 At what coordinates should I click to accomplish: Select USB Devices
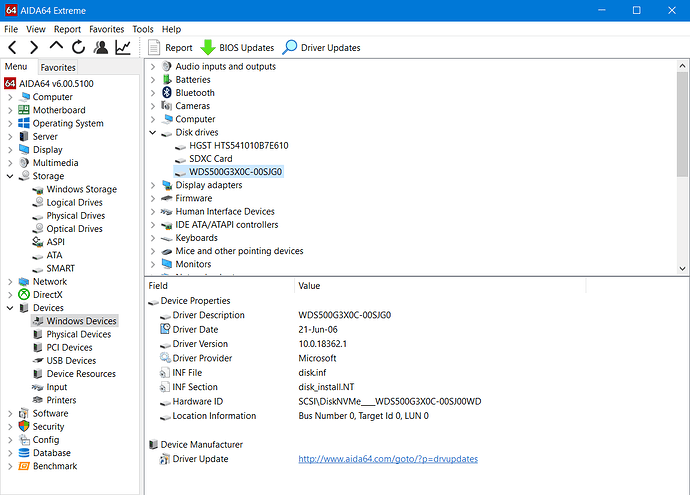(x=71, y=361)
